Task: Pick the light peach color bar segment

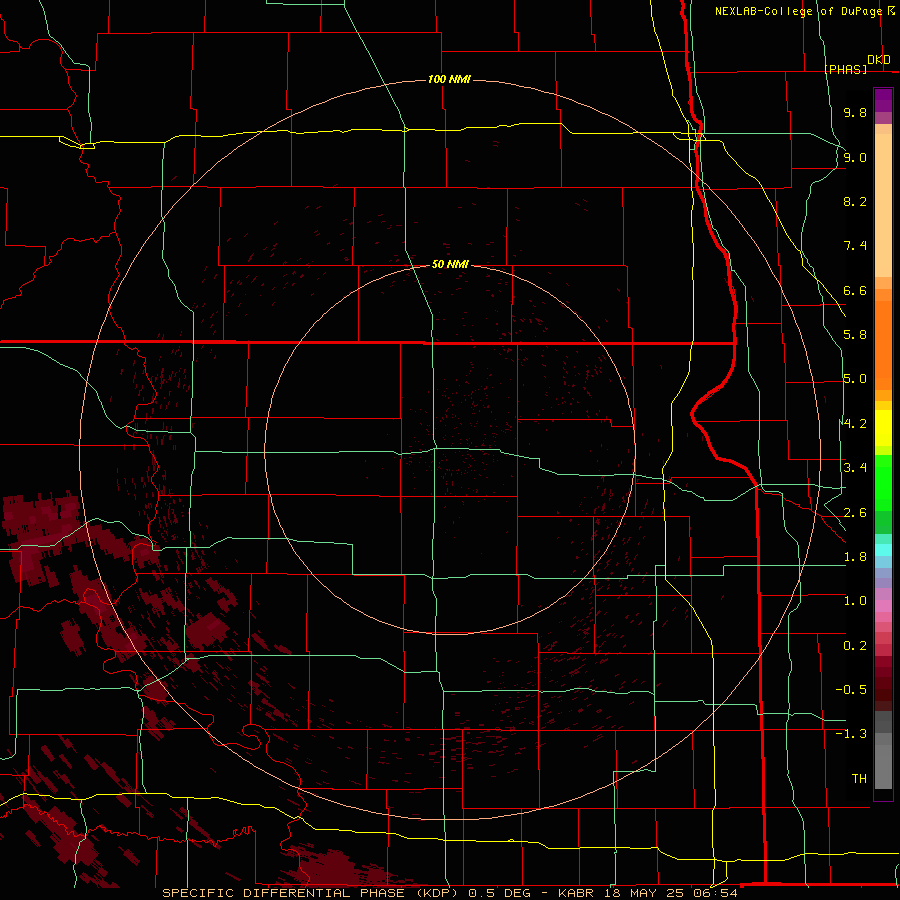Action: tap(883, 205)
